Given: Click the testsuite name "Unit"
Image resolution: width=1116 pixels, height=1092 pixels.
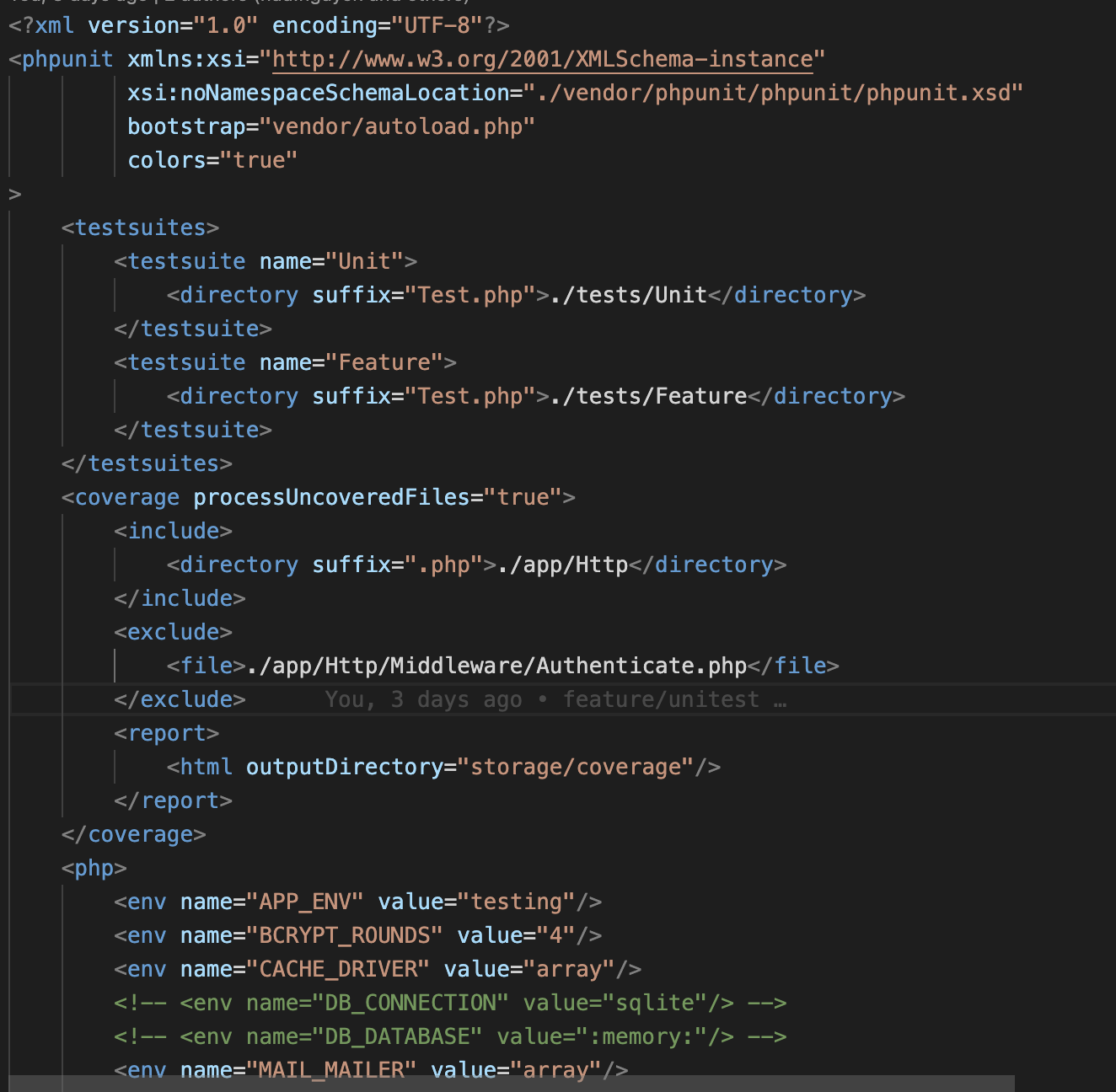Looking at the screenshot, I should pos(364,262).
